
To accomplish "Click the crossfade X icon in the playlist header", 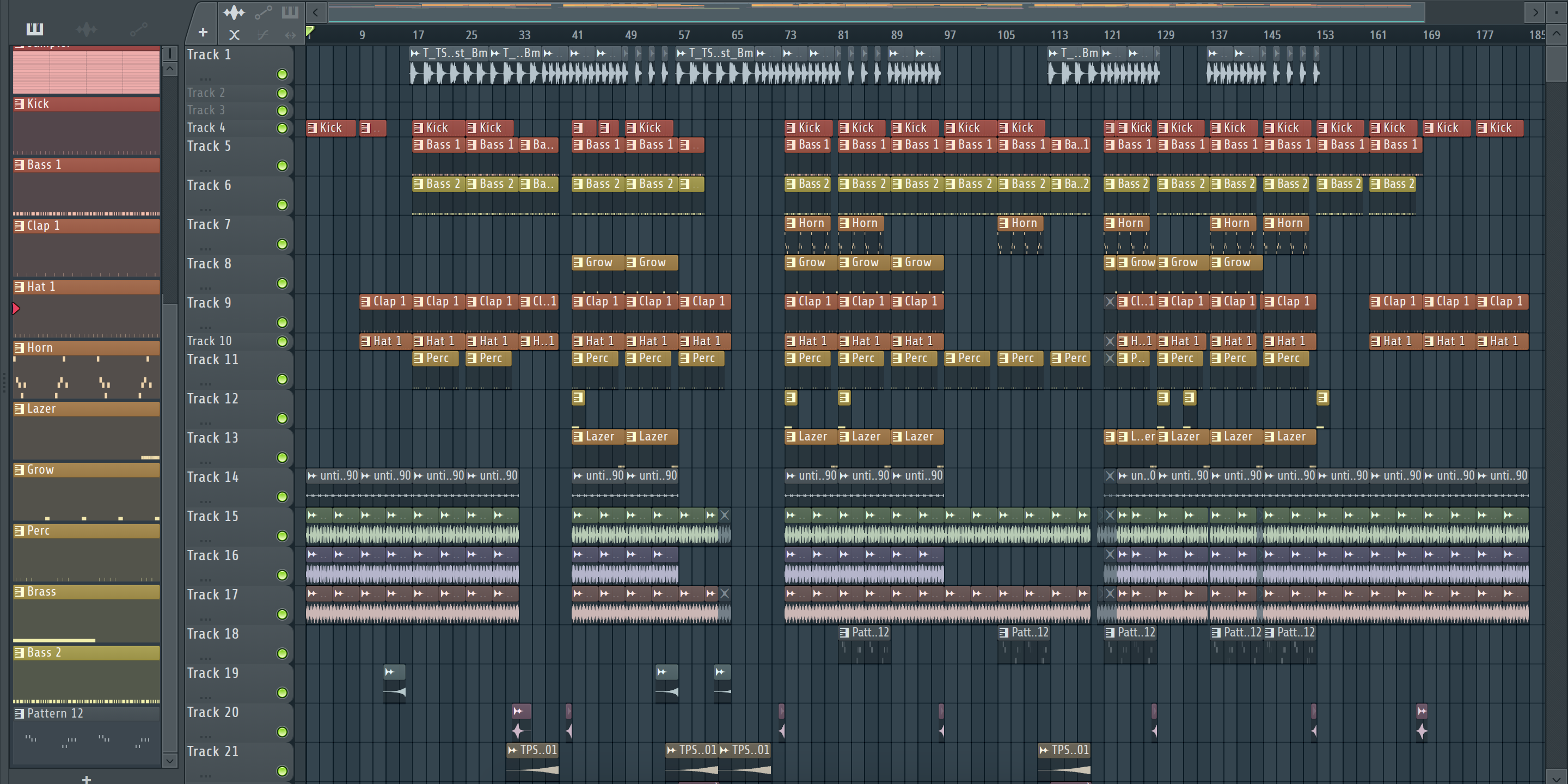I will [x=234, y=35].
